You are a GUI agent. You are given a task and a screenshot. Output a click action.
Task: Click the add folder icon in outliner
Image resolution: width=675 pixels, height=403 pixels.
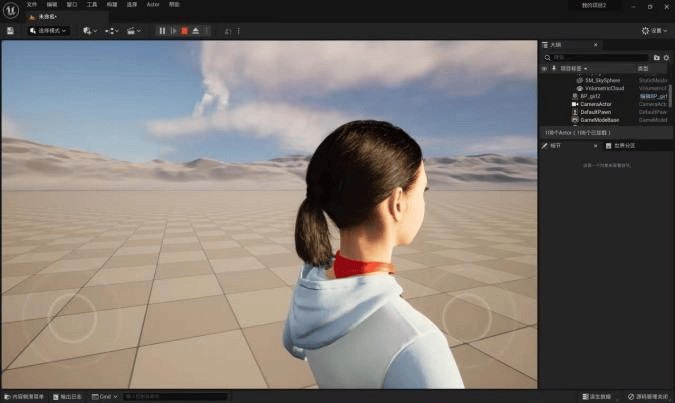point(656,57)
